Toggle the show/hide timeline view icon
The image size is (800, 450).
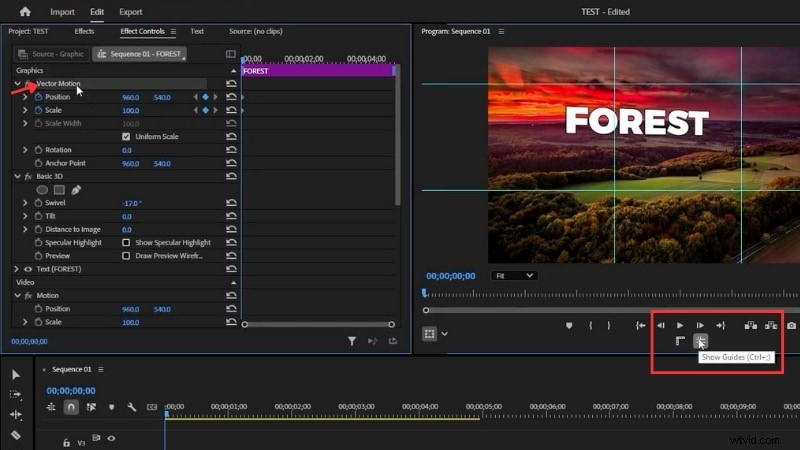tap(231, 54)
